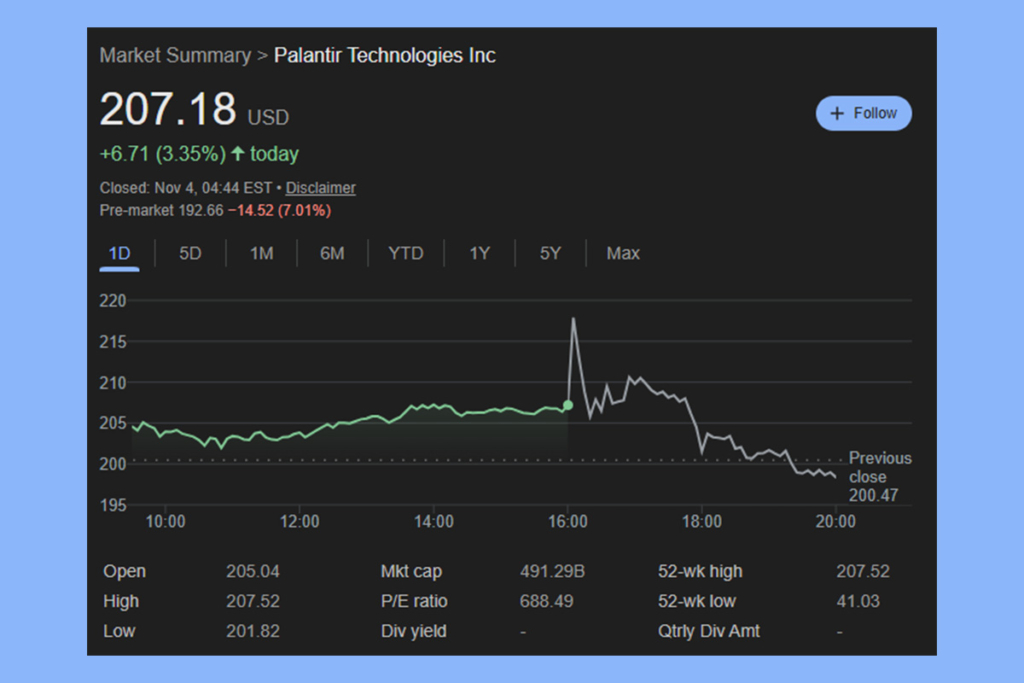Click the Palantir Technologies Inc title link

(x=384, y=55)
